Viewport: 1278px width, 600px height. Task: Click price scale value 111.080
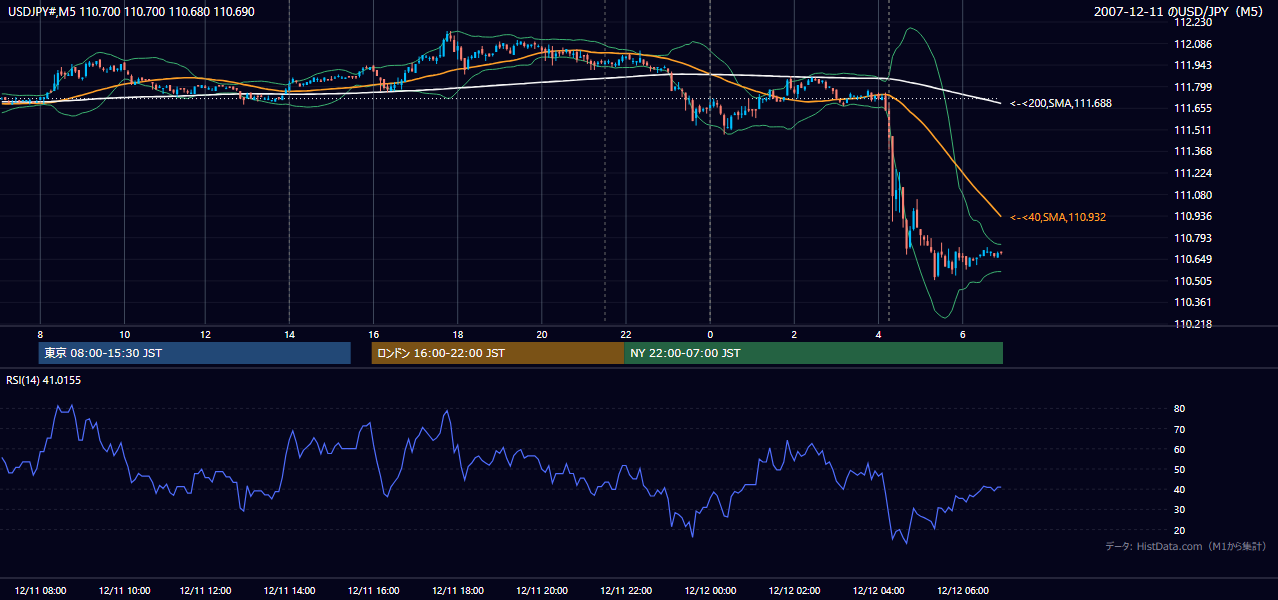[x=1195, y=195]
